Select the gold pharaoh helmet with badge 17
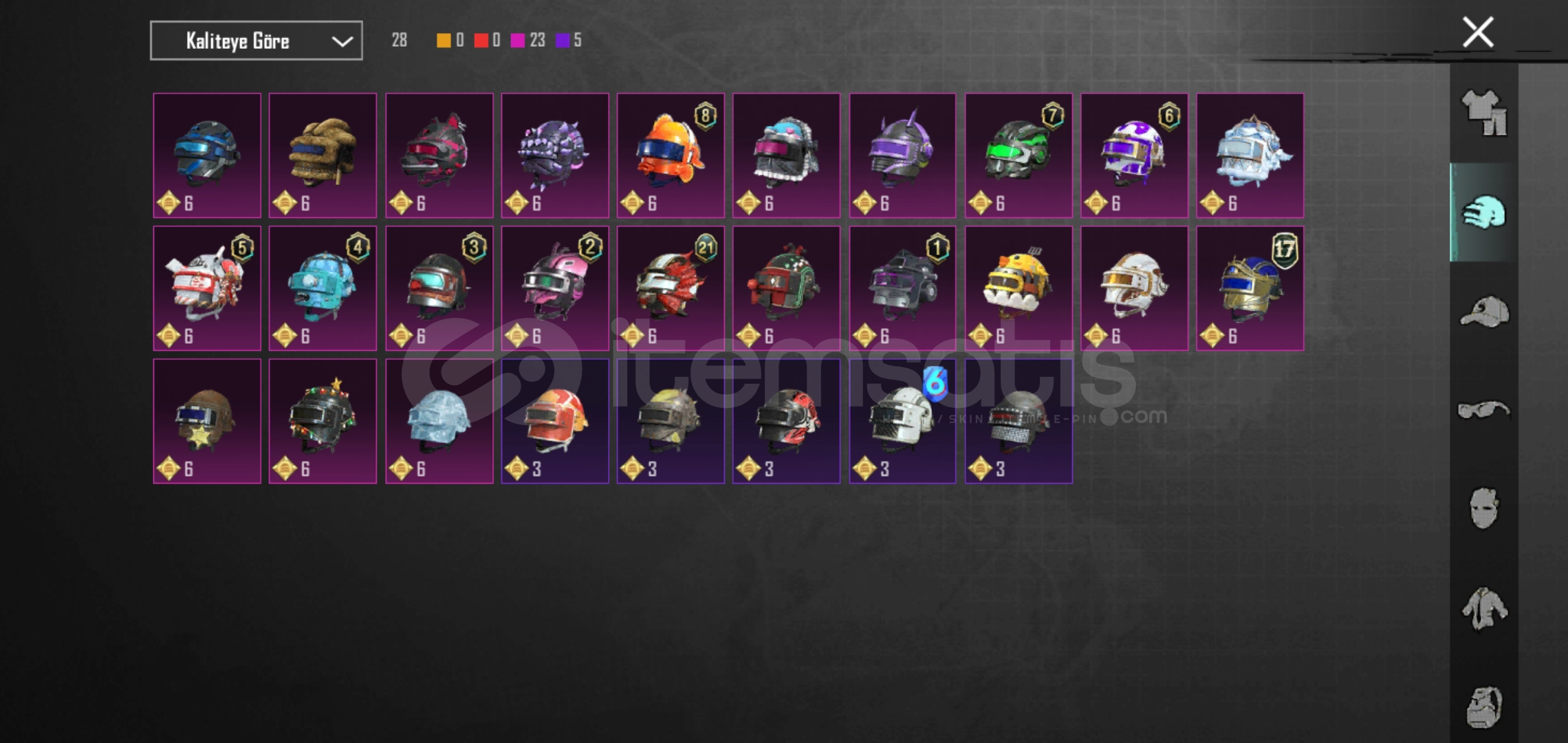This screenshot has width=1568, height=743. click(x=1250, y=288)
